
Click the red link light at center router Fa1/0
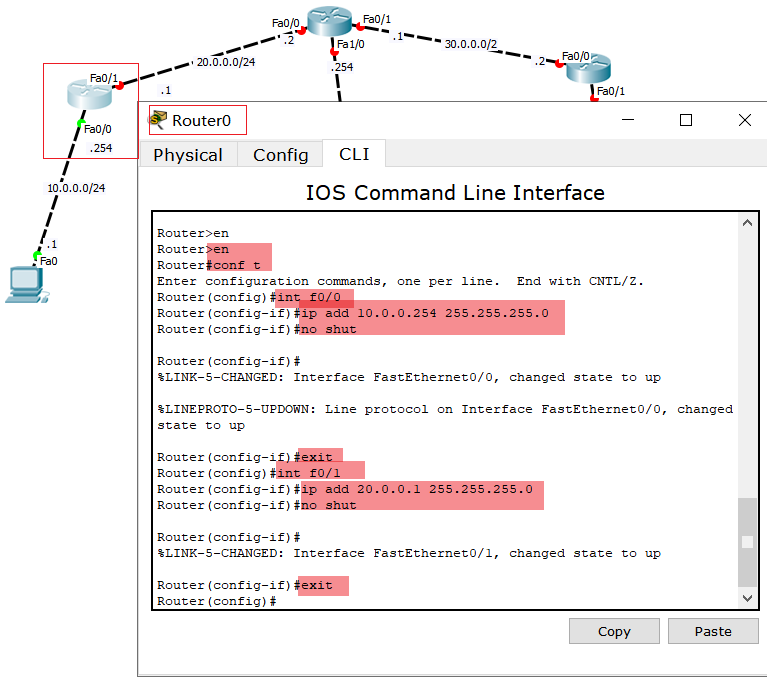pyautogui.click(x=334, y=52)
